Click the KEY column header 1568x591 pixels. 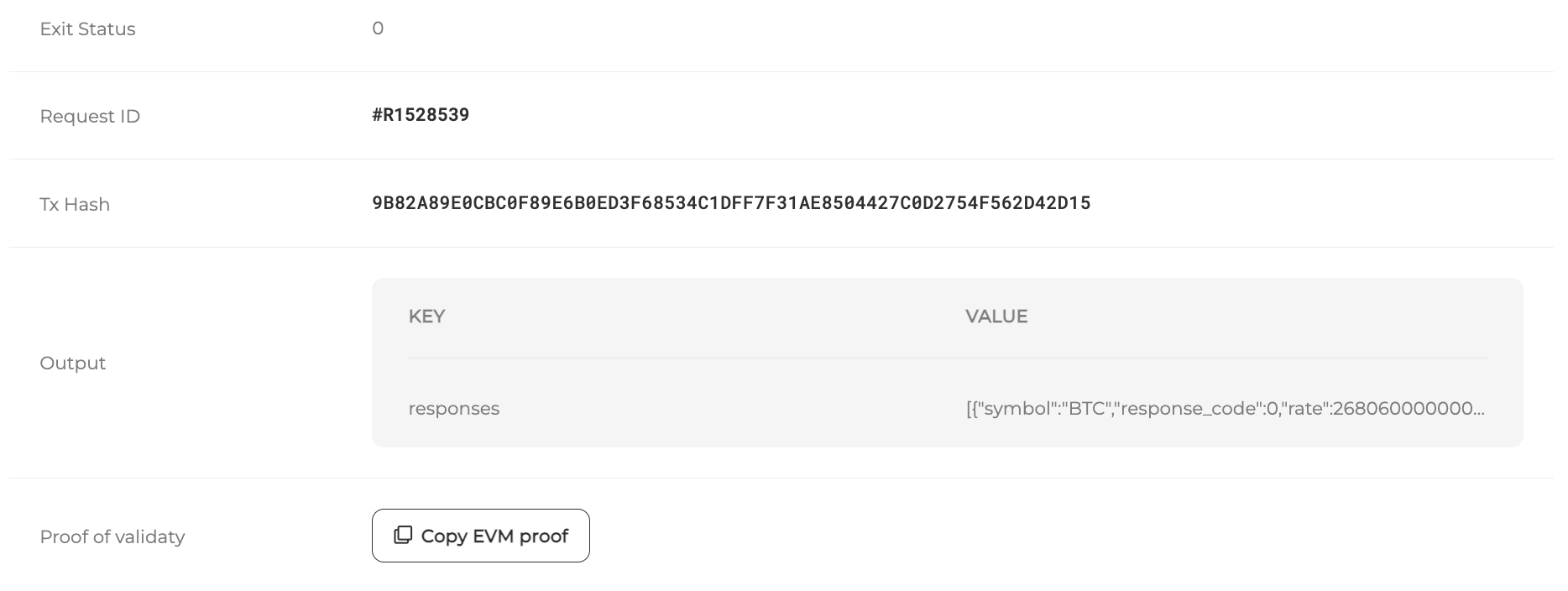[x=426, y=316]
